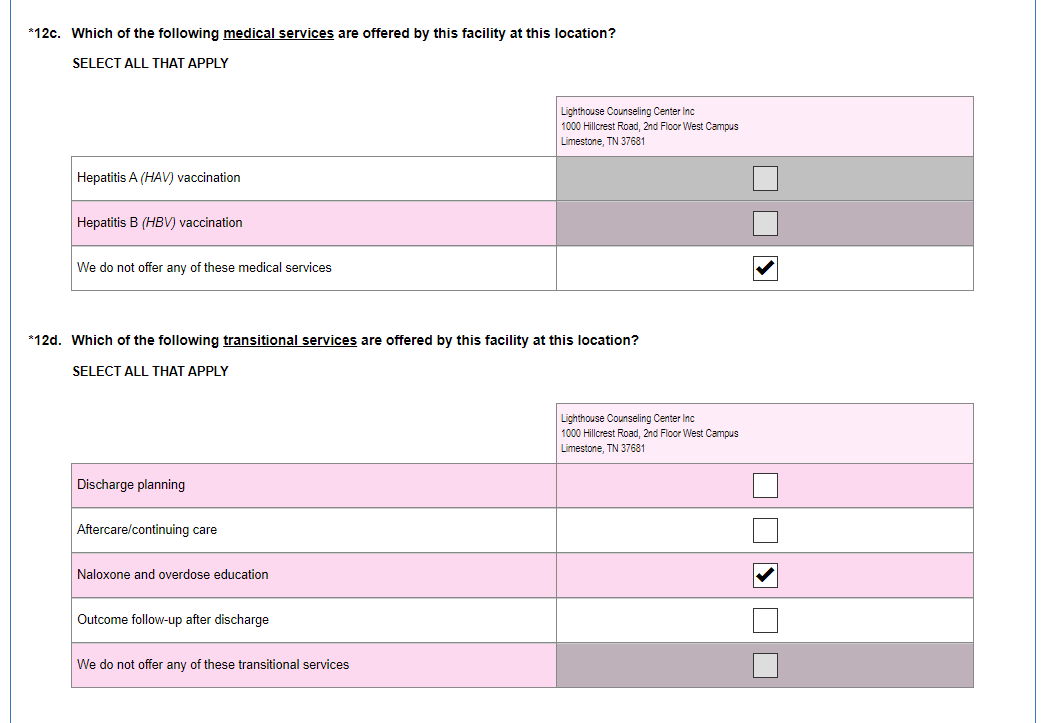This screenshot has width=1054, height=723.
Task: Click the 'Outcome follow-up after discharge' label
Action: point(173,620)
